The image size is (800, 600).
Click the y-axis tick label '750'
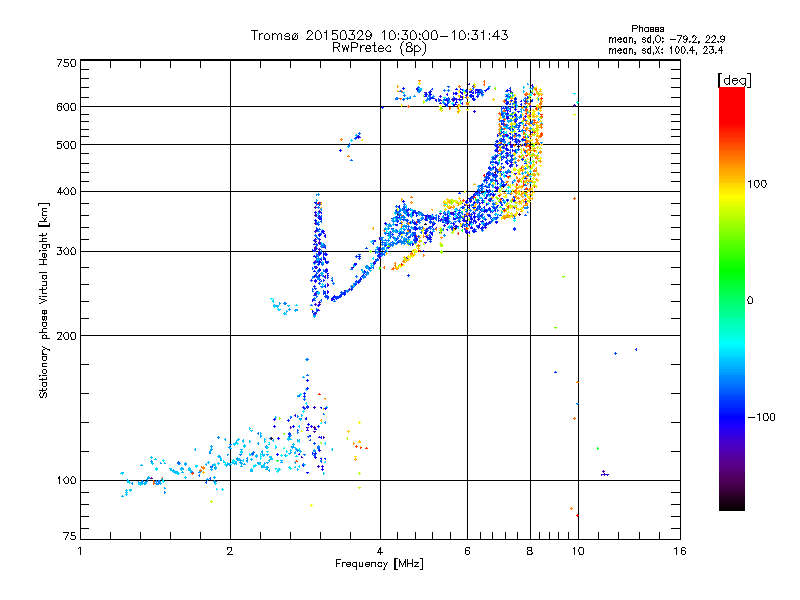(x=66, y=63)
